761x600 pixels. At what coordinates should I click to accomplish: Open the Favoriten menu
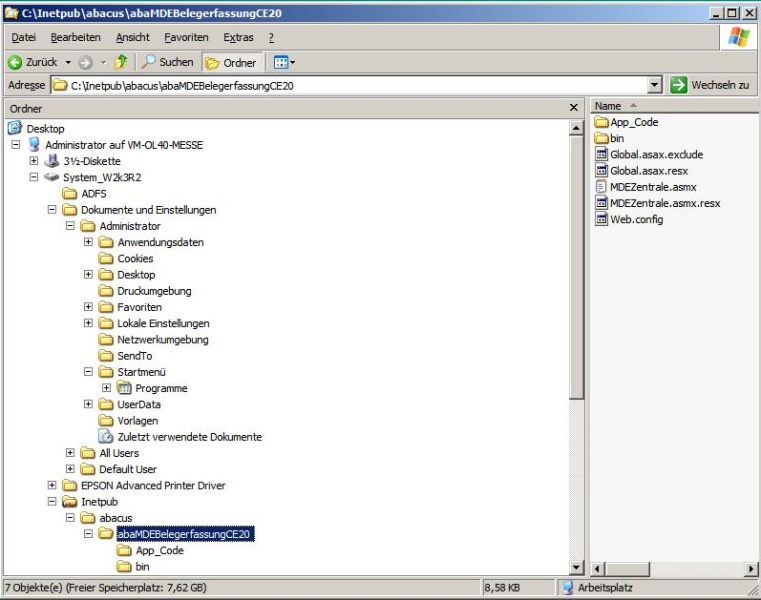tap(186, 37)
